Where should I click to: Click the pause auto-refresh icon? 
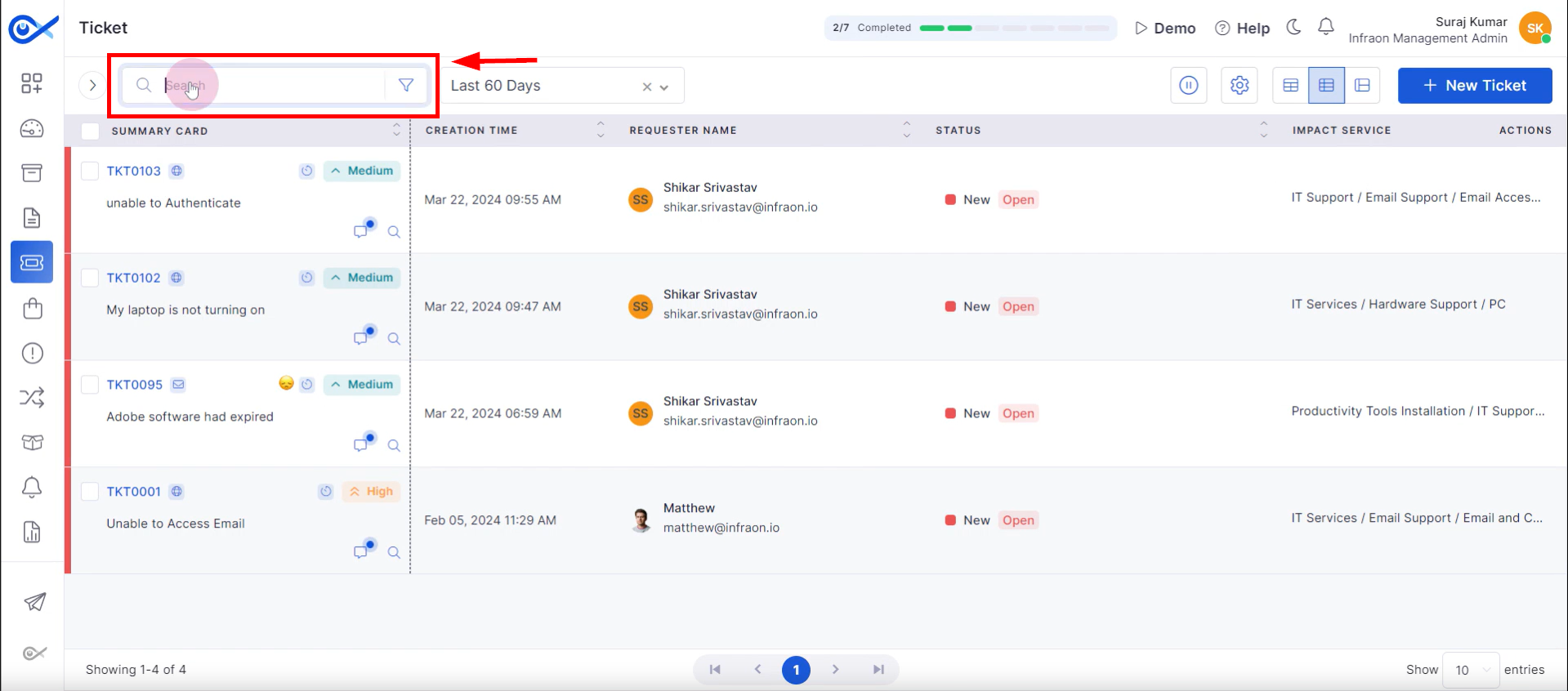(1188, 85)
